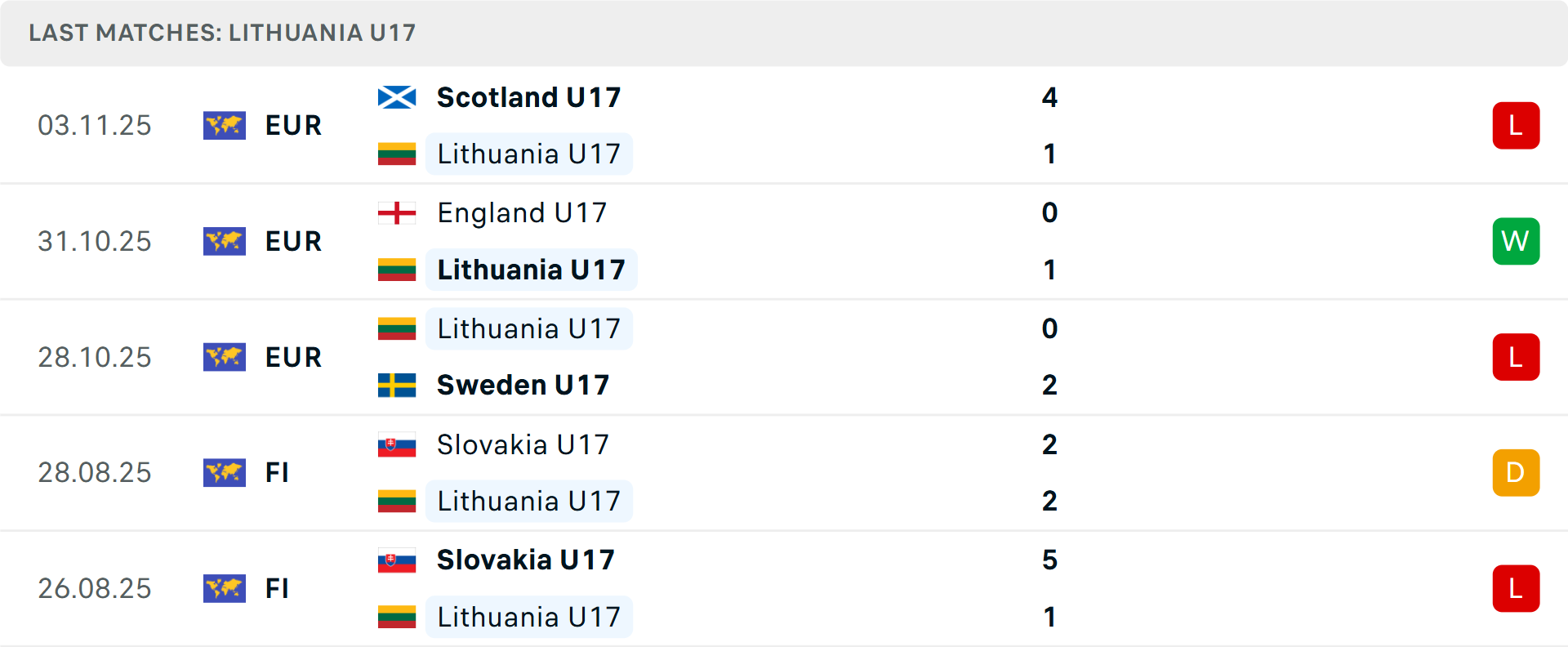Click the LAST MATCHES: LITHUANIA U17 header

coord(222,33)
